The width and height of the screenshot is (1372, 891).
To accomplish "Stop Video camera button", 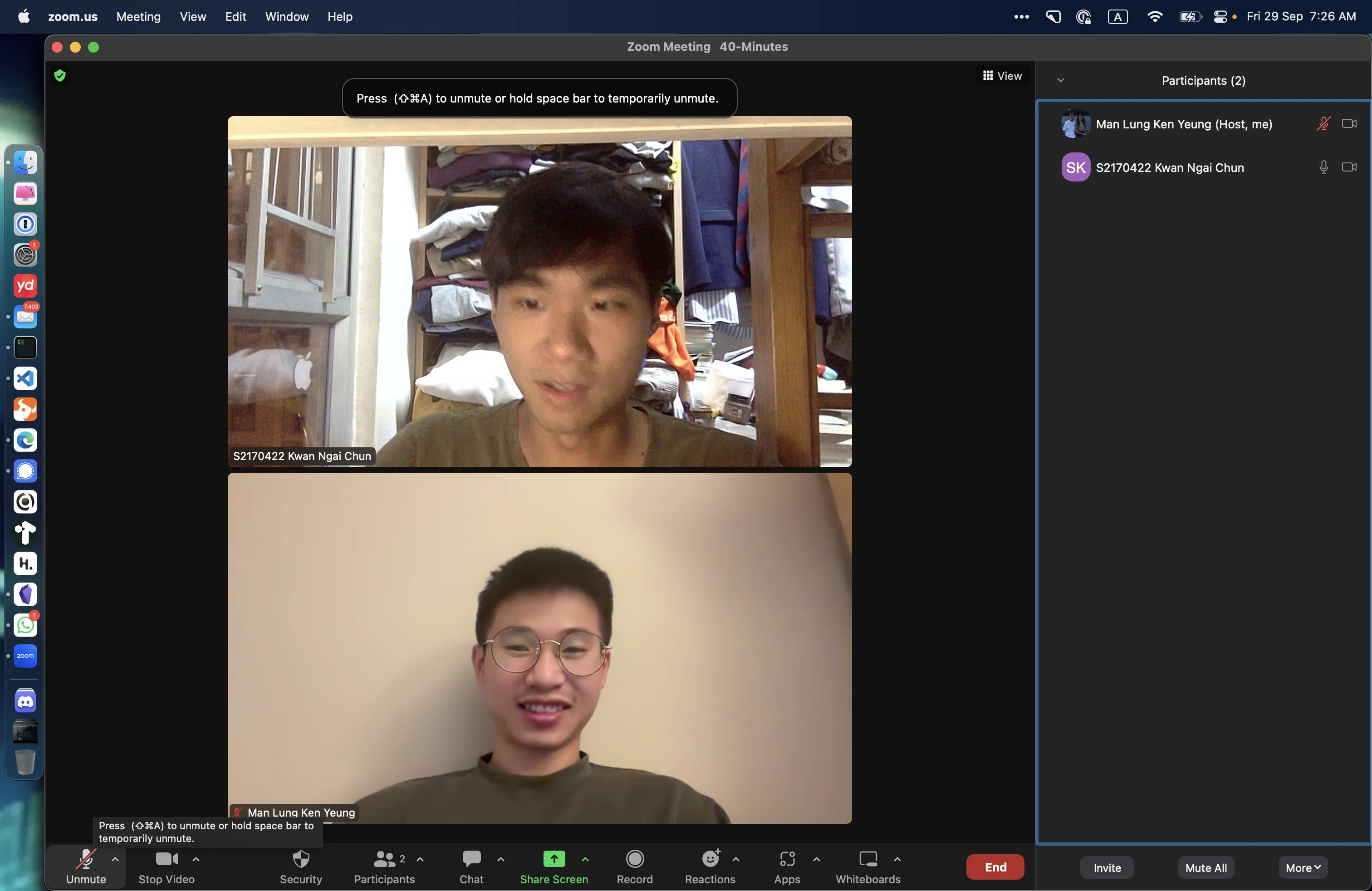I will (x=167, y=866).
